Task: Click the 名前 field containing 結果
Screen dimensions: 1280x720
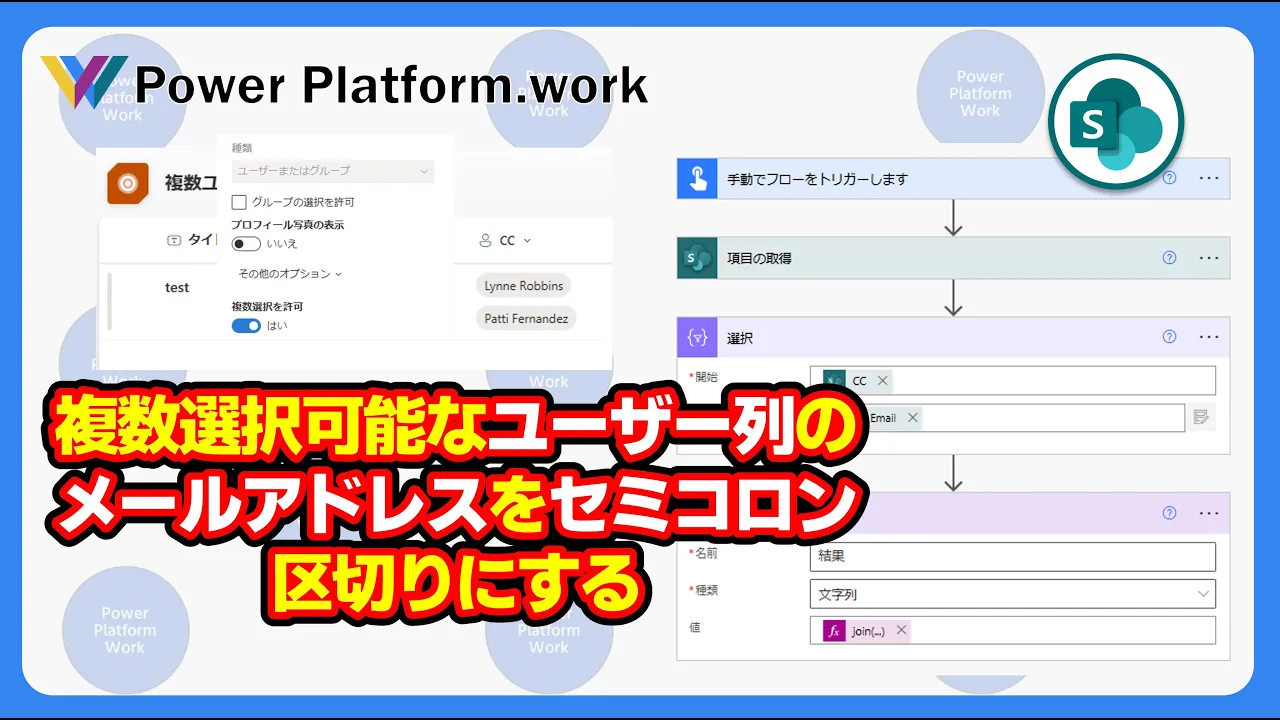Action: [1012, 556]
